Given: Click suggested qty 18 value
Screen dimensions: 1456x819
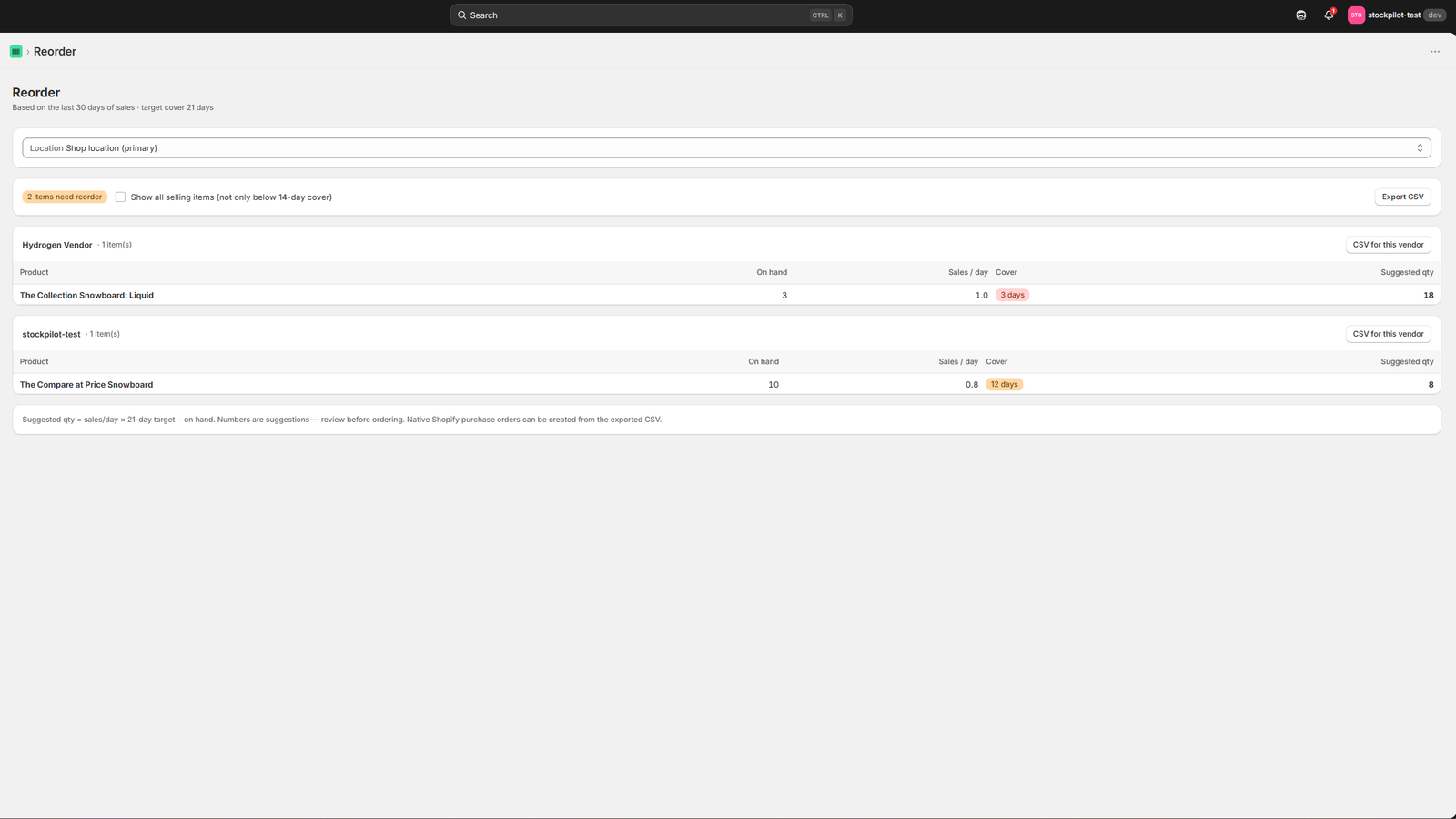Looking at the screenshot, I should (1428, 295).
